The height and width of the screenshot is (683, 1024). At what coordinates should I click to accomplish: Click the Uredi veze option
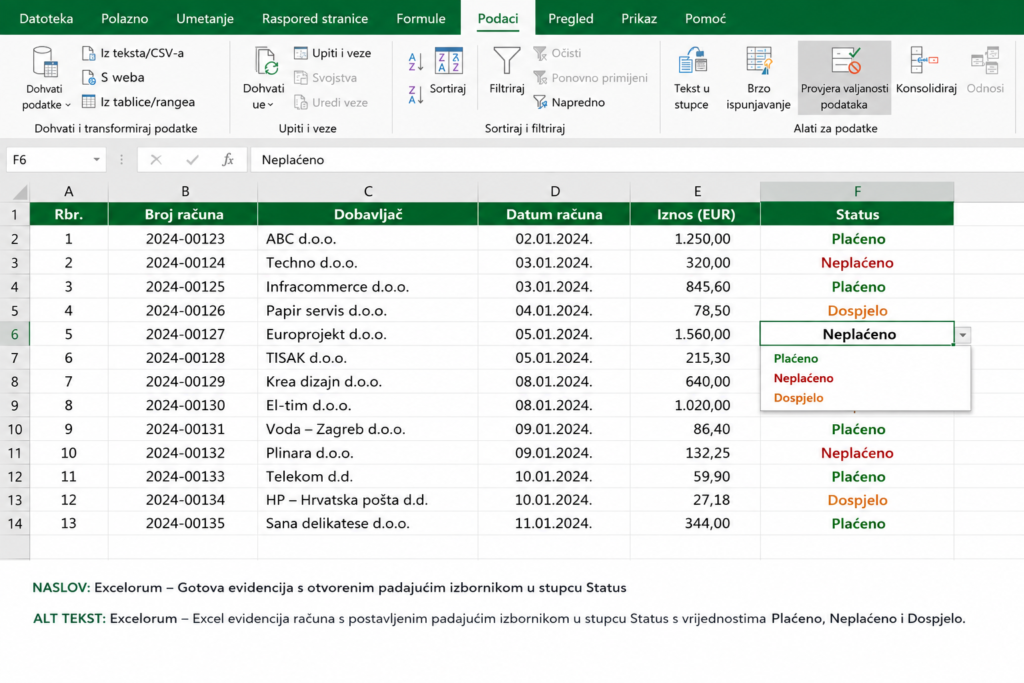pos(330,103)
